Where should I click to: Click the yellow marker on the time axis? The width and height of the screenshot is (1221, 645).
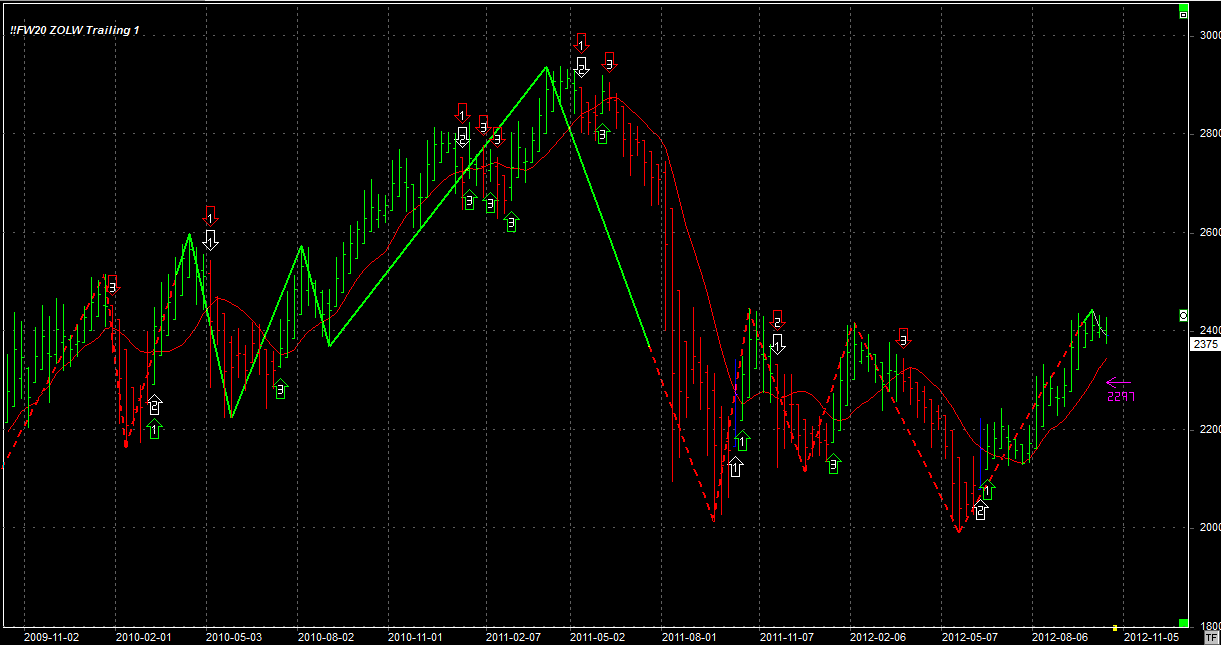pos(1115,628)
